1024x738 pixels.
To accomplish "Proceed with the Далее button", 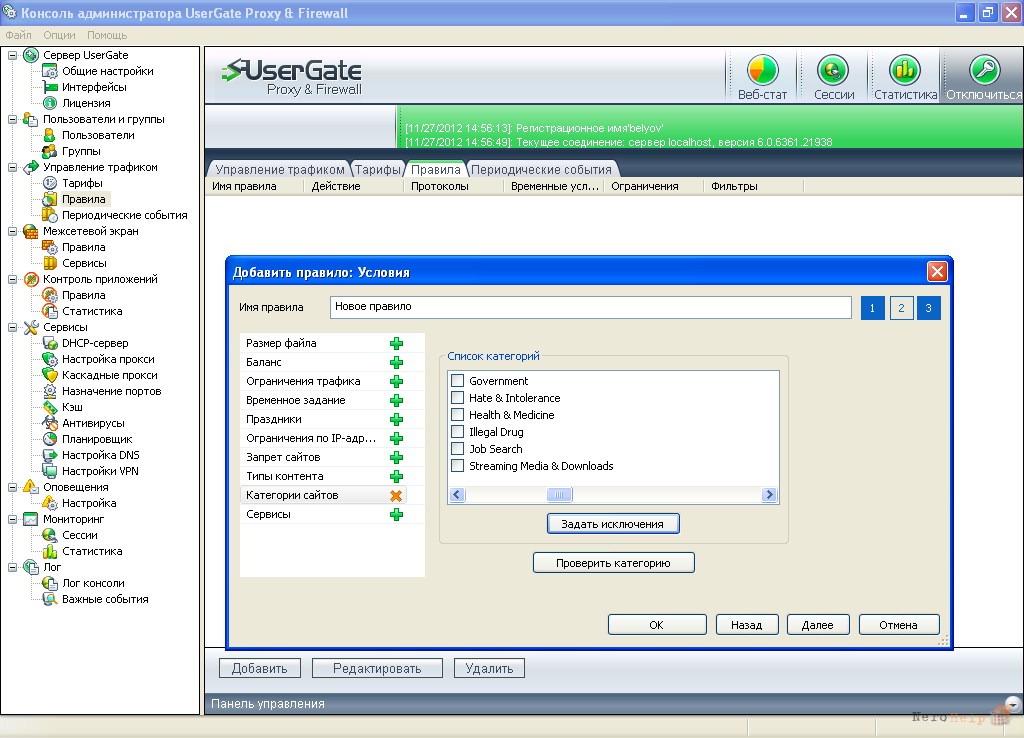I will (x=818, y=625).
